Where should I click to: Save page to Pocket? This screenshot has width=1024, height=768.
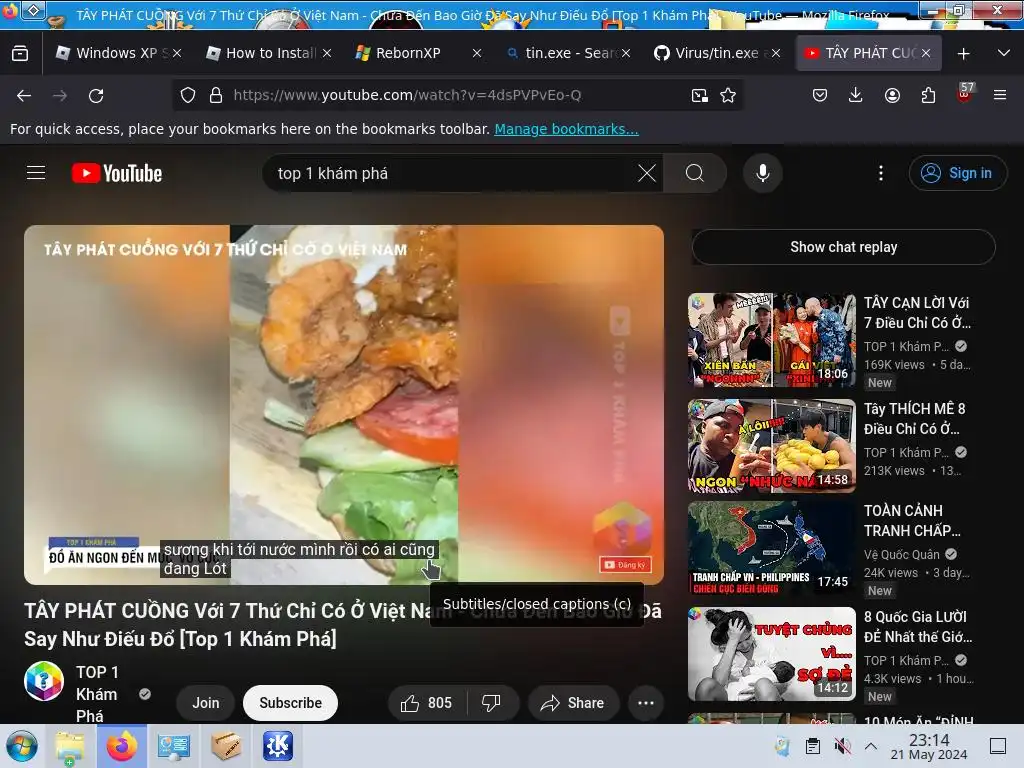click(x=820, y=95)
